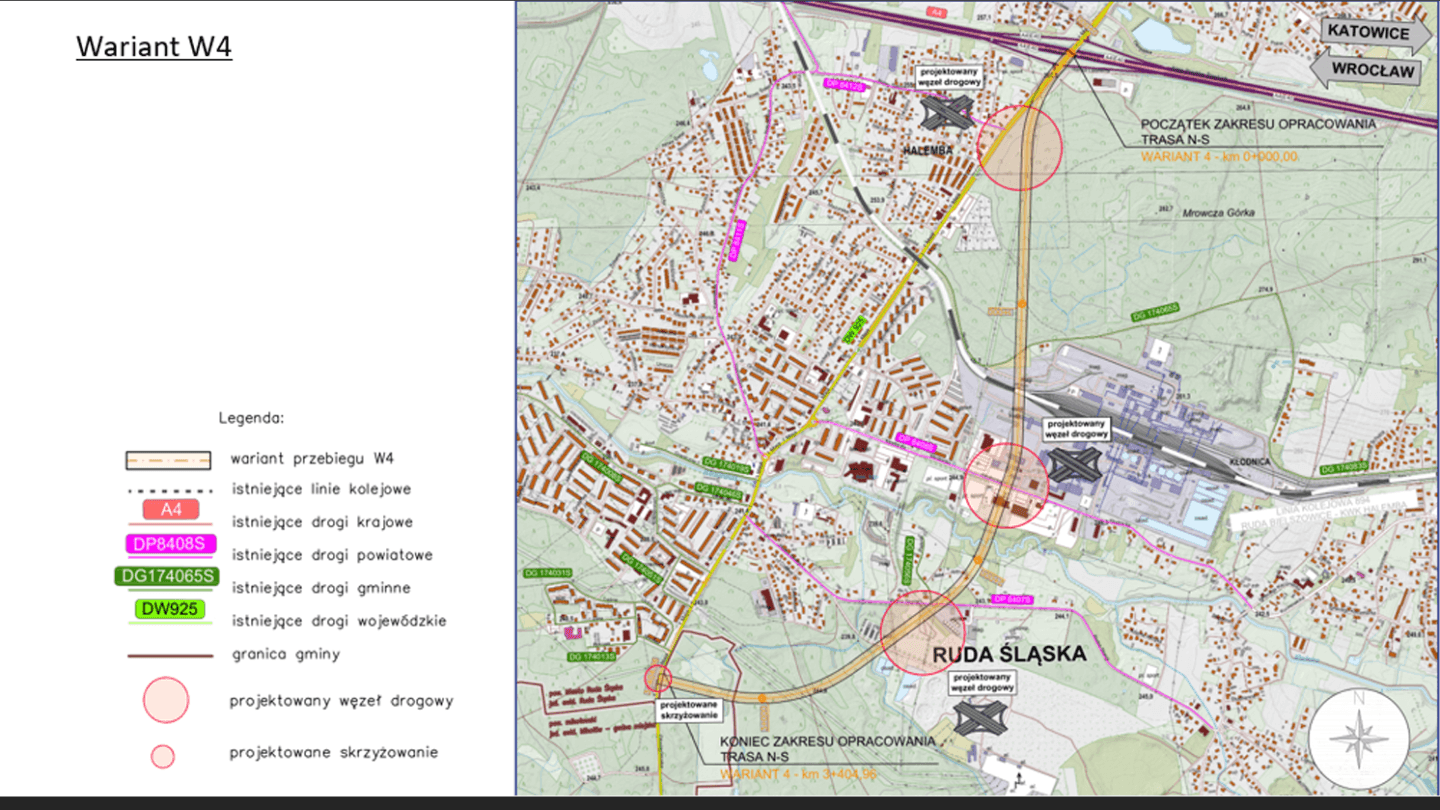Click the orange "WARIANT 4 - km 3+404,96" text
This screenshot has height=810, width=1440.
pos(798,773)
